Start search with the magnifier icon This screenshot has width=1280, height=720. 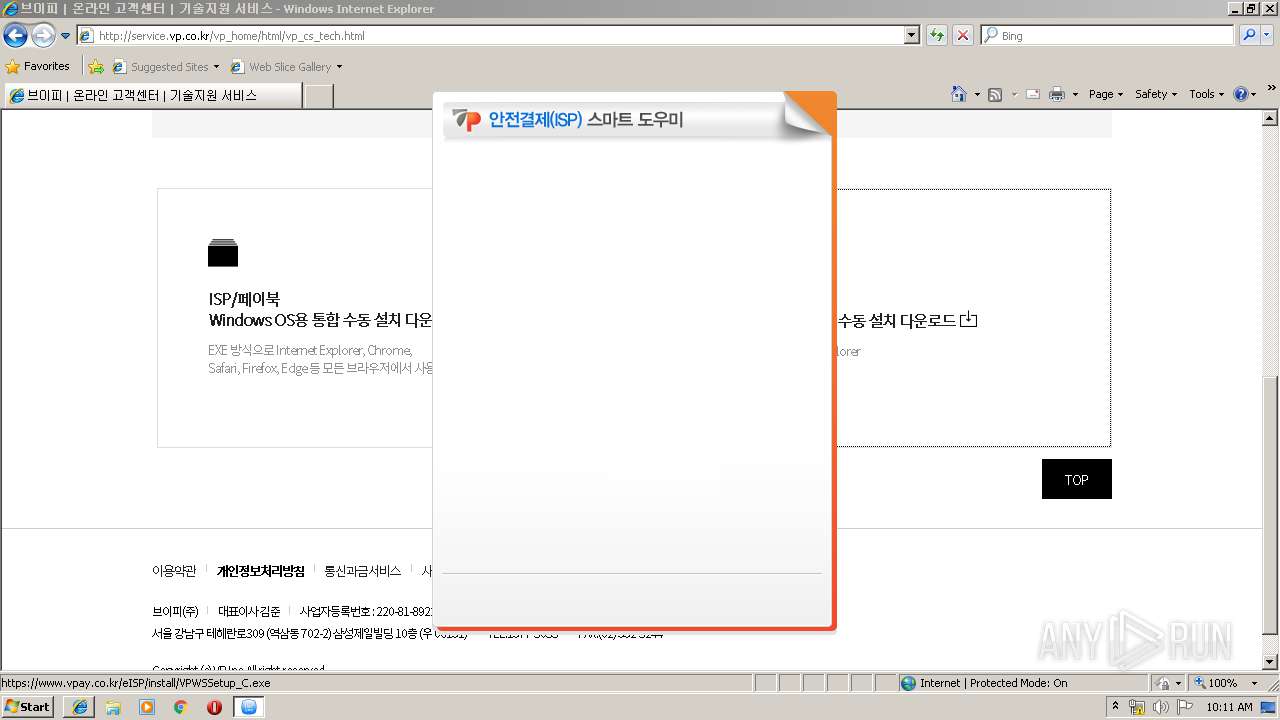coord(1248,35)
